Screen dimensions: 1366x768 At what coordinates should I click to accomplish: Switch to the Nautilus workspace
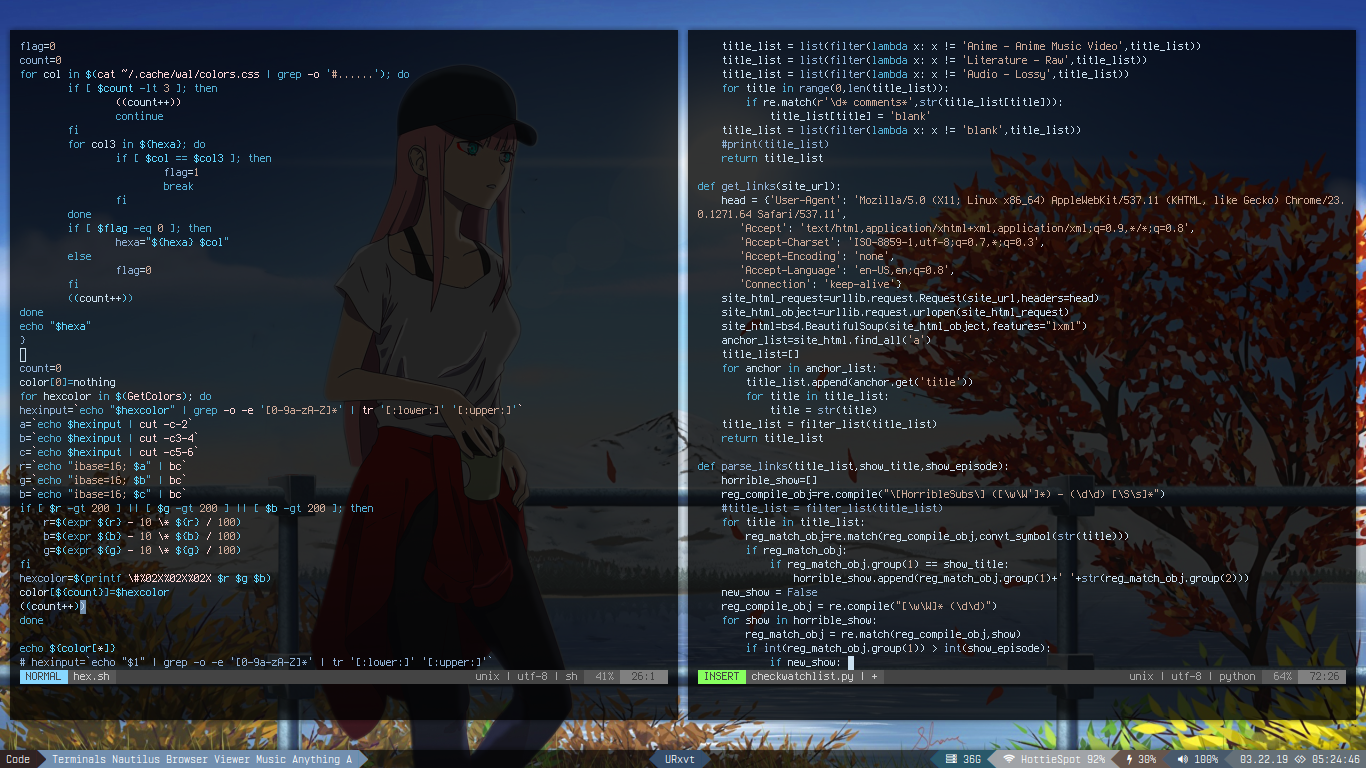137,759
